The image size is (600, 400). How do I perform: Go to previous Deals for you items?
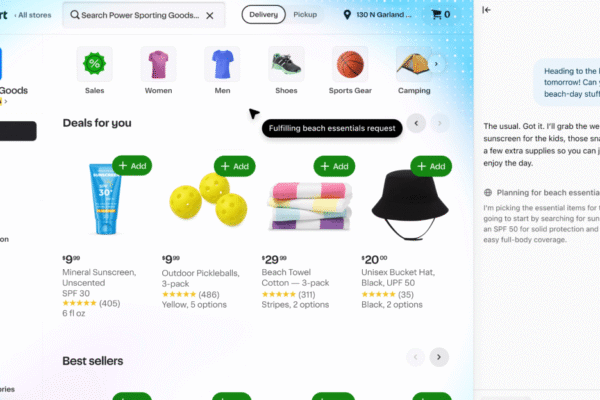tap(416, 123)
